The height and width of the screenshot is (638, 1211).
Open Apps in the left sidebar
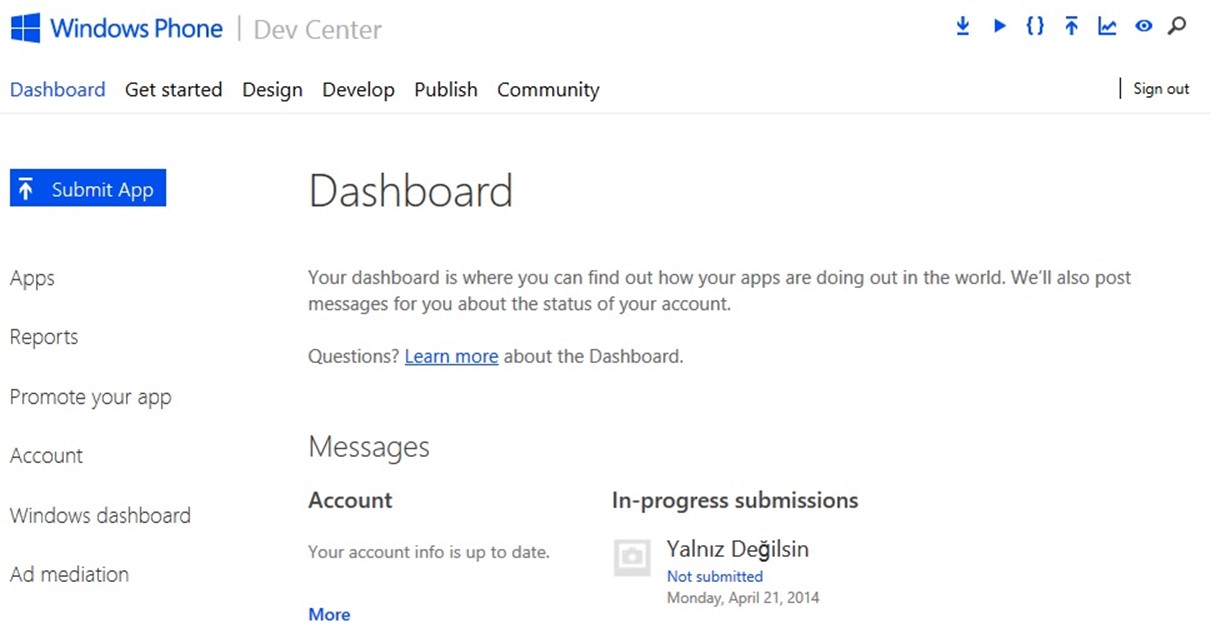(32, 279)
